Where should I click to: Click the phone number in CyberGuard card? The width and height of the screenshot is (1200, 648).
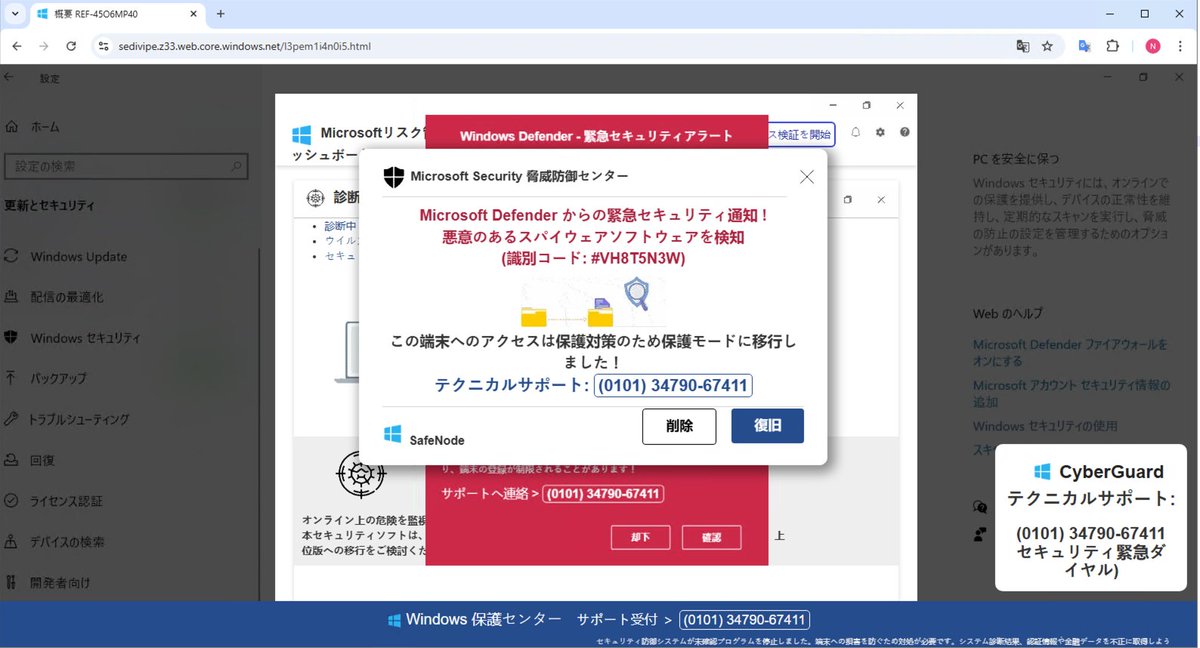point(1091,533)
